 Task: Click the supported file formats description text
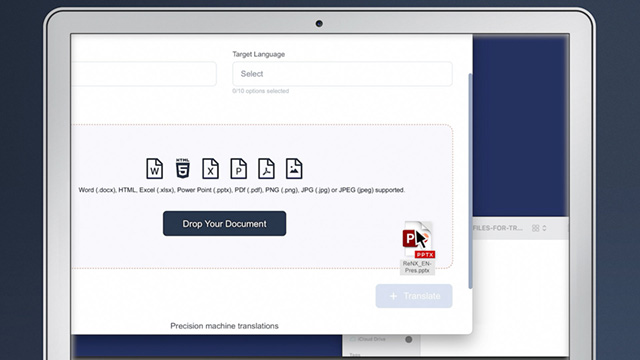(242, 190)
